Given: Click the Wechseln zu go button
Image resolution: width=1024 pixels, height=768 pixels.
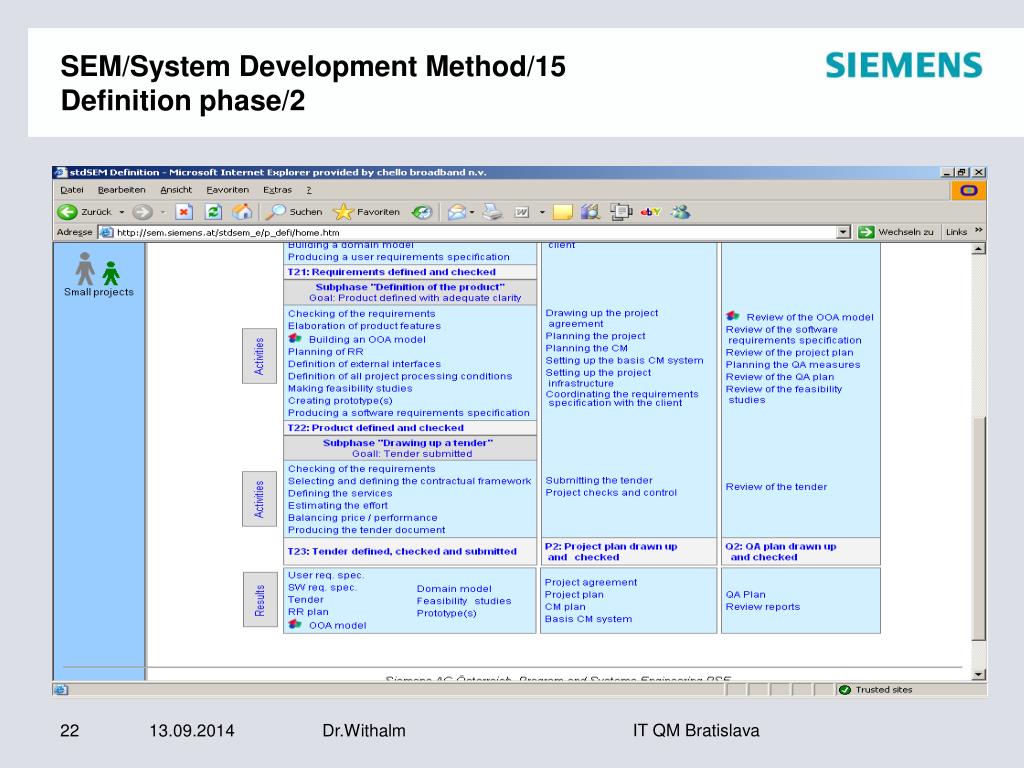Looking at the screenshot, I should point(897,232).
